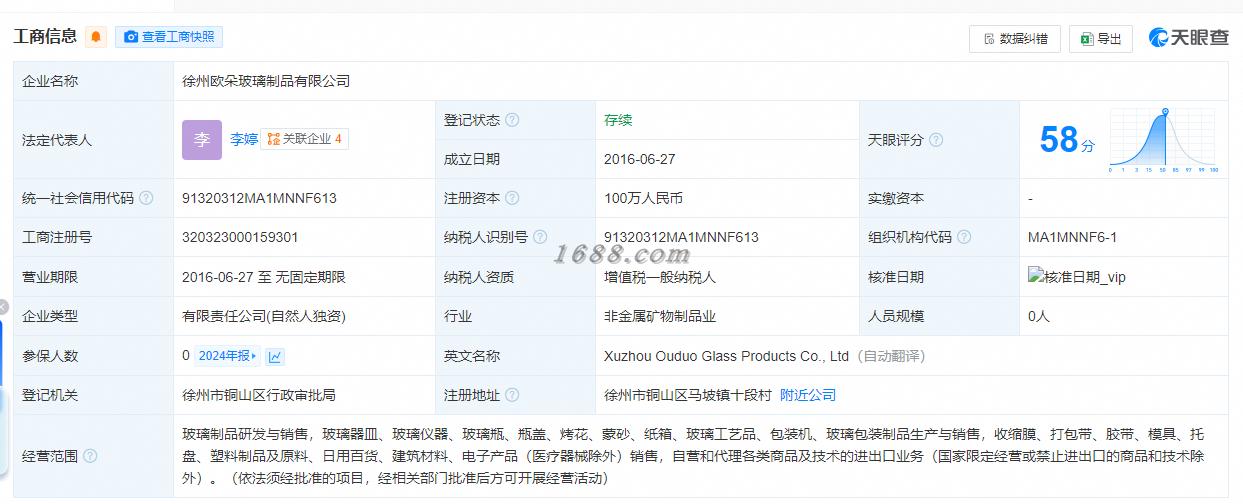Click staff size value 0人
1243x504 pixels.
1039,316
